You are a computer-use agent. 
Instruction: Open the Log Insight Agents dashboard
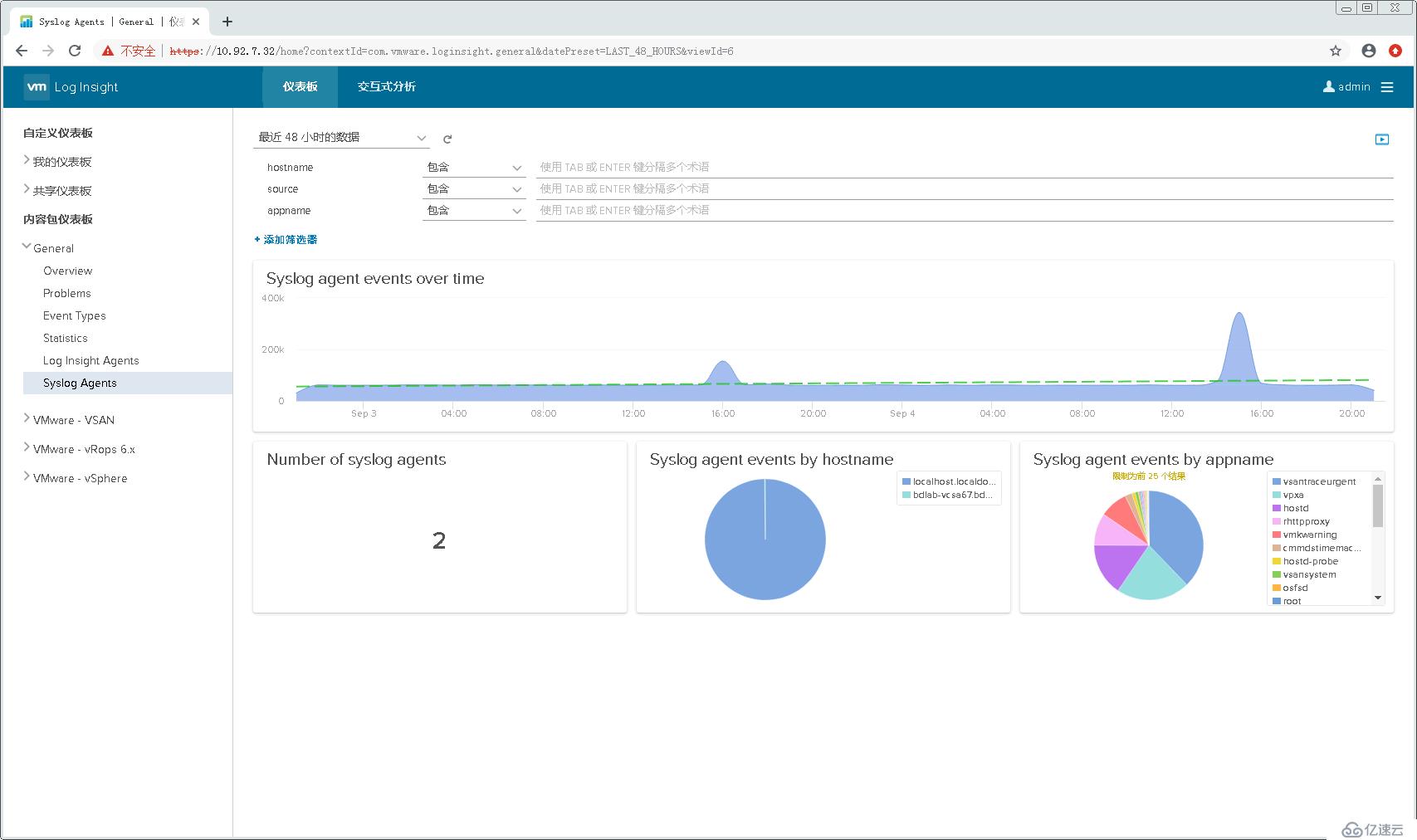(x=91, y=360)
